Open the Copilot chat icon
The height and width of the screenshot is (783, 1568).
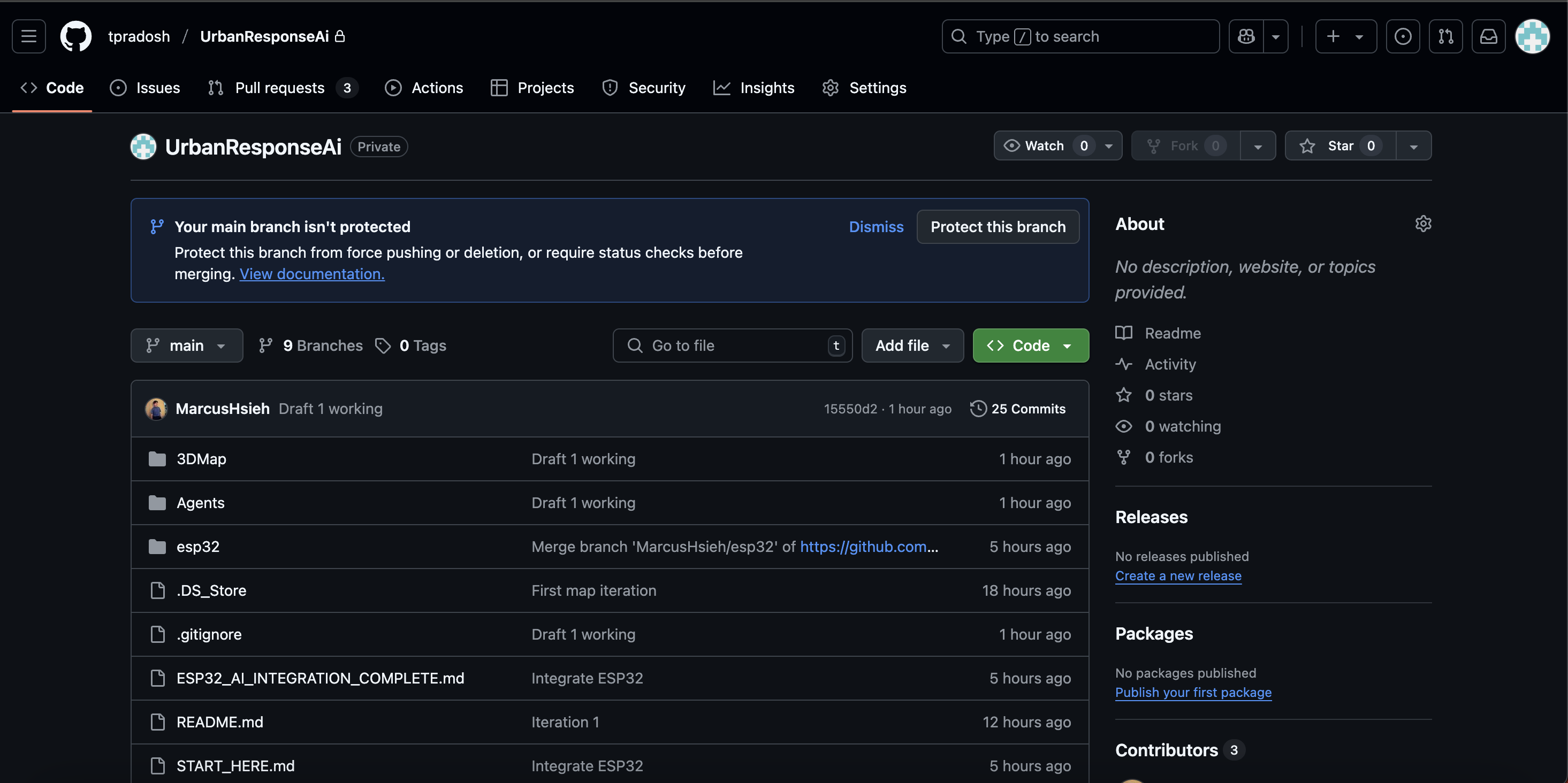click(1246, 36)
